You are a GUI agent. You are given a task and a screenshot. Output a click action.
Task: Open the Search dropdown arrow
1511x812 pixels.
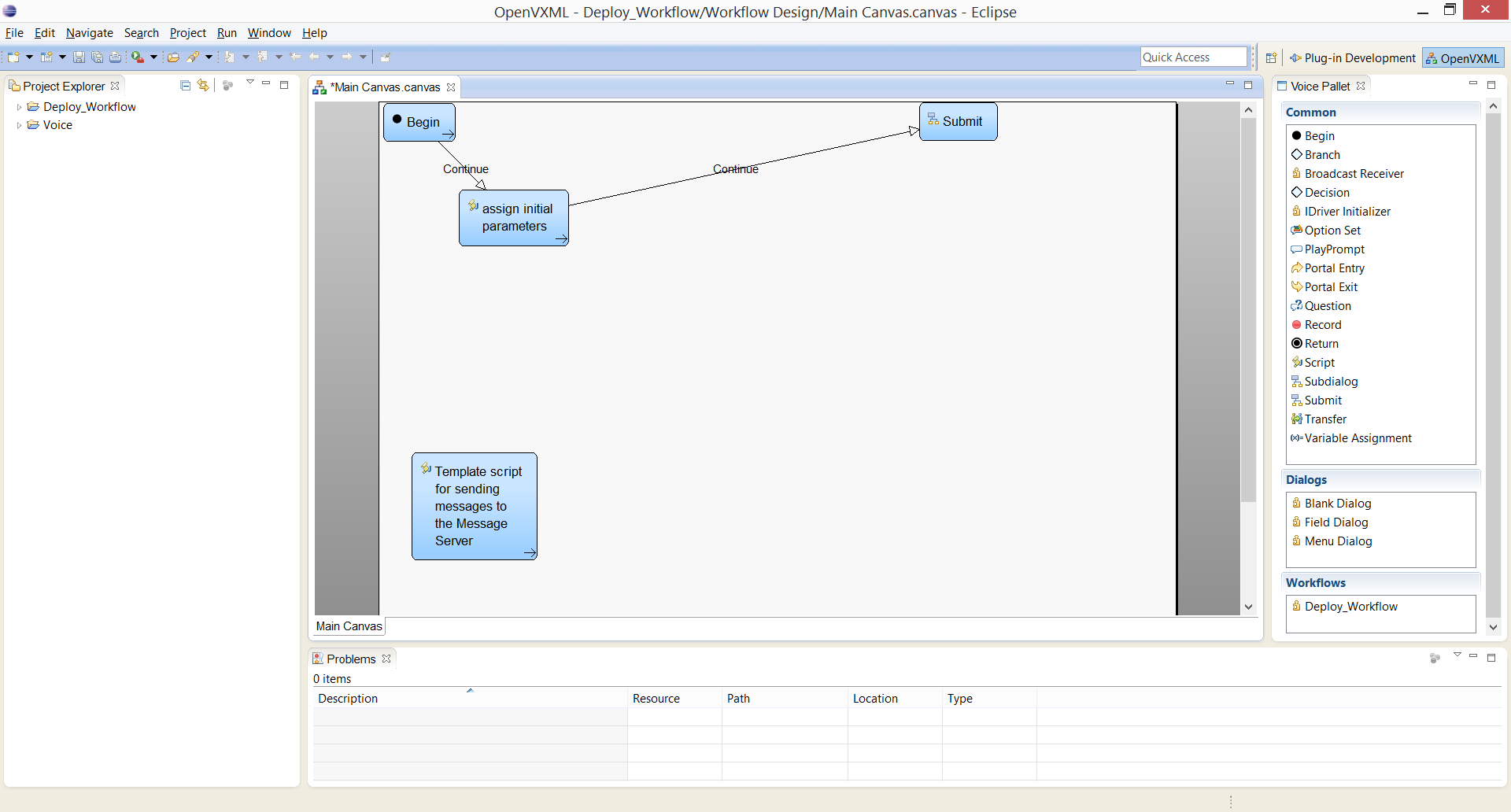point(209,57)
